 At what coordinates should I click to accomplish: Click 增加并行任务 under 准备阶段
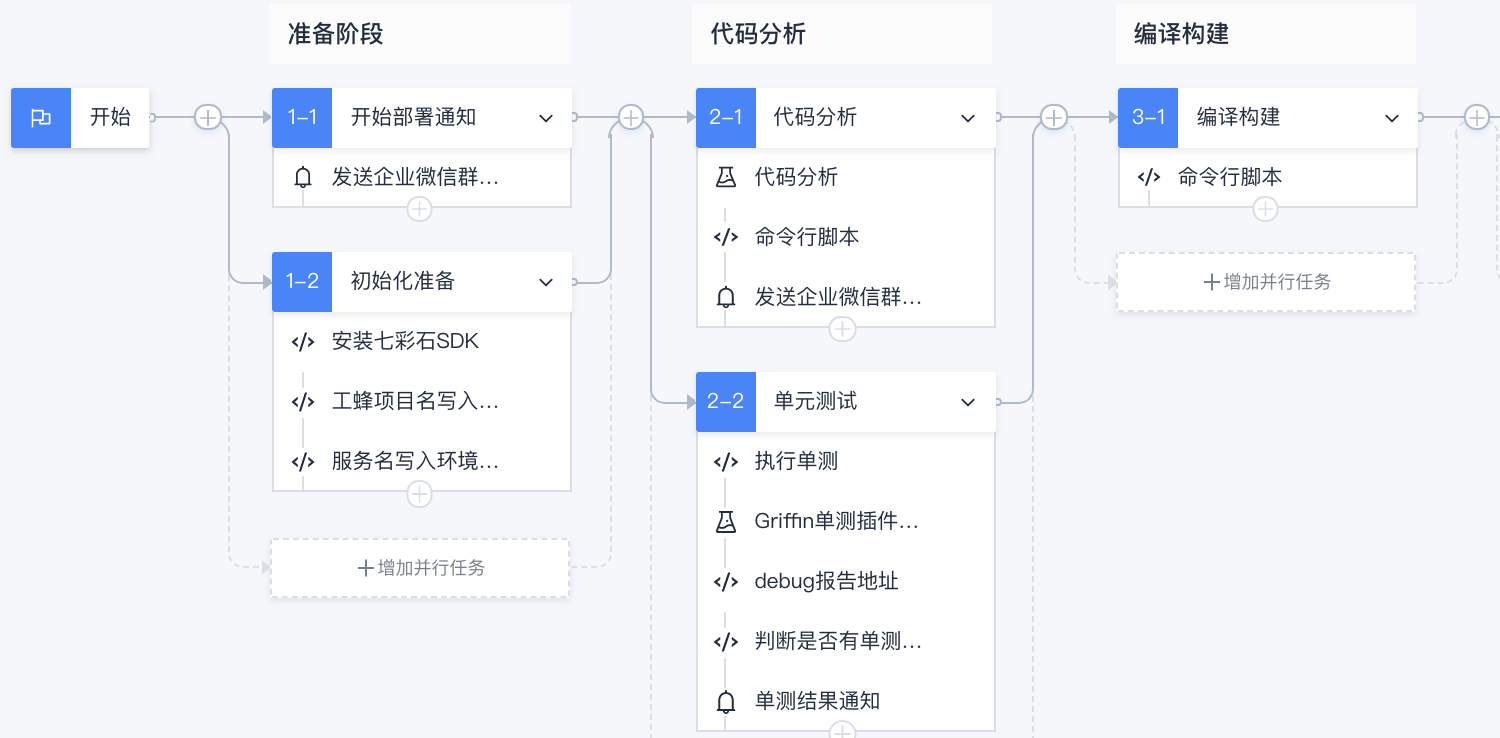coord(420,568)
